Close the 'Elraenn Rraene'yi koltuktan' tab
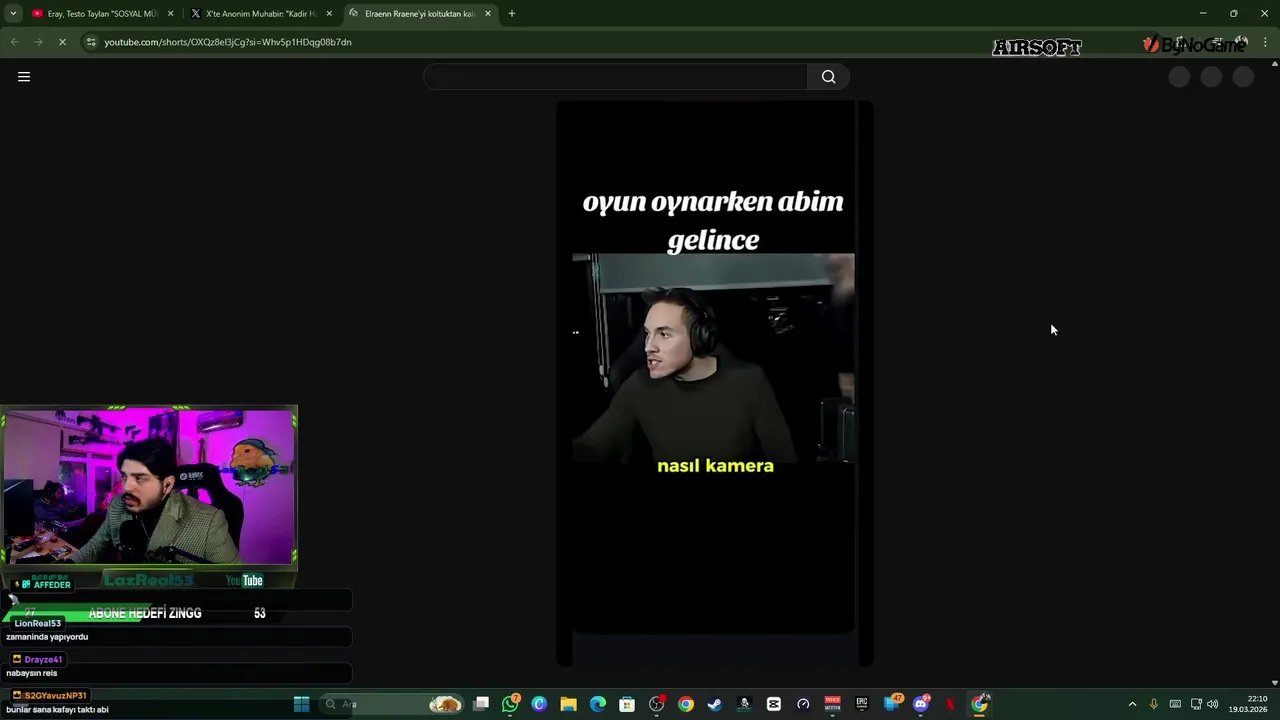1280x720 pixels. click(488, 14)
